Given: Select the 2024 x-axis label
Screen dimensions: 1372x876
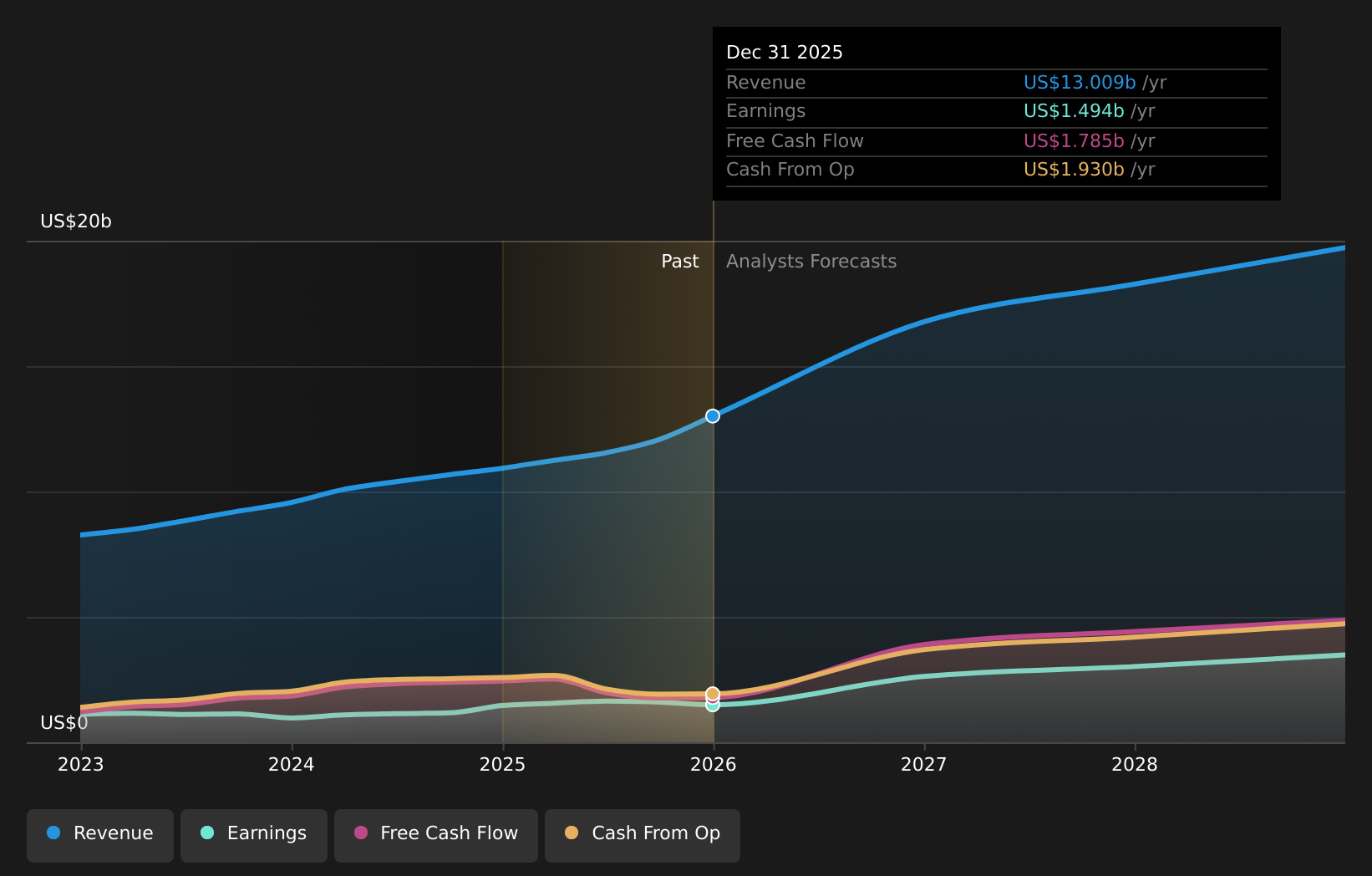Looking at the screenshot, I should point(292,765).
